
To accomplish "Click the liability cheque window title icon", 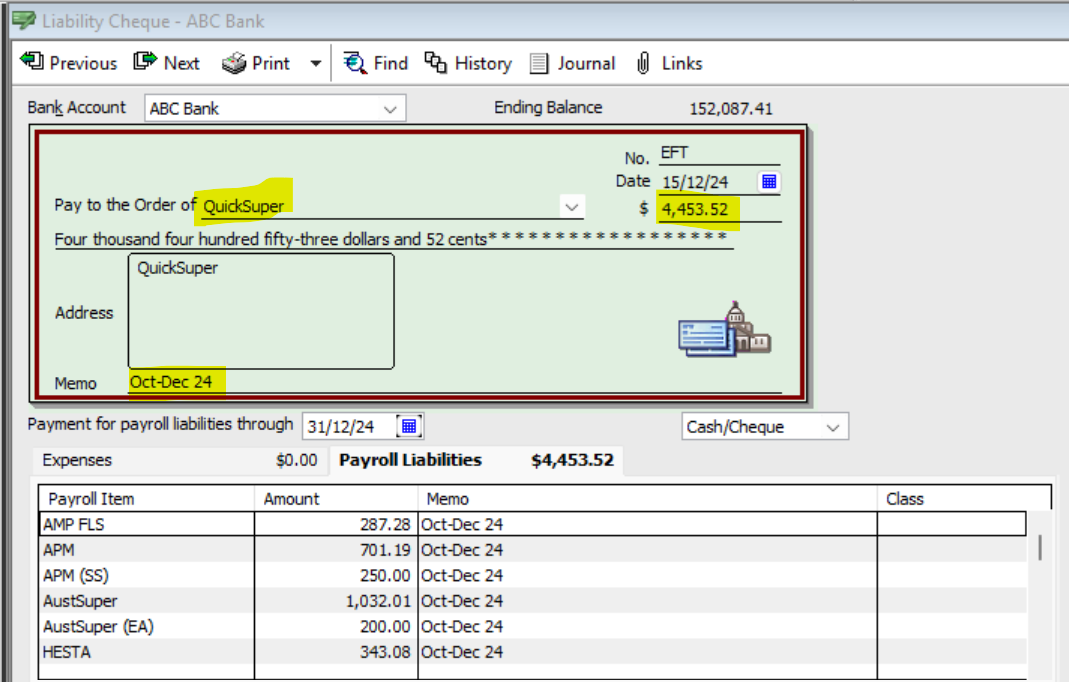I will [24, 20].
